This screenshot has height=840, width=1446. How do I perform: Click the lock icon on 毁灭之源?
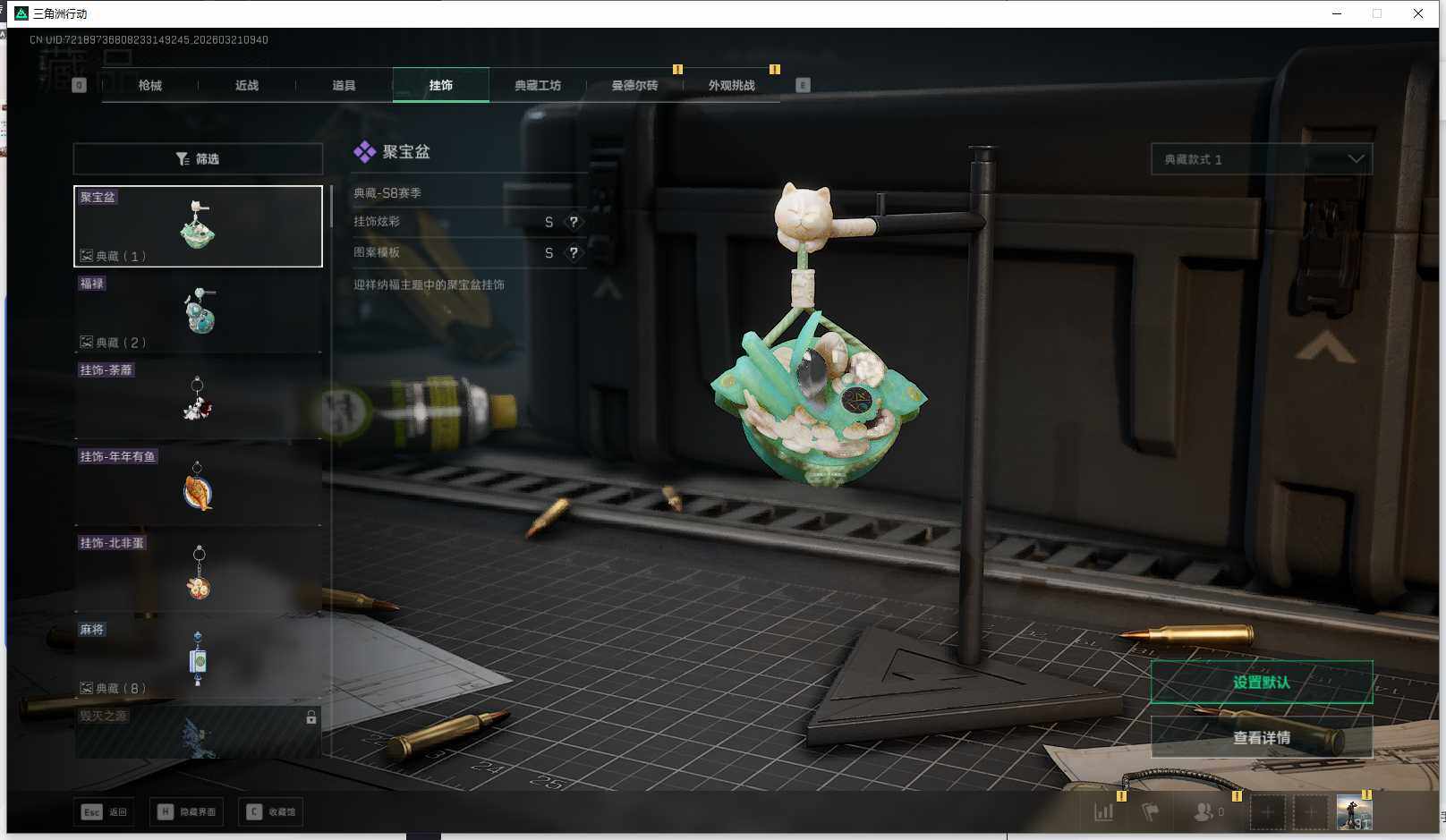click(310, 717)
